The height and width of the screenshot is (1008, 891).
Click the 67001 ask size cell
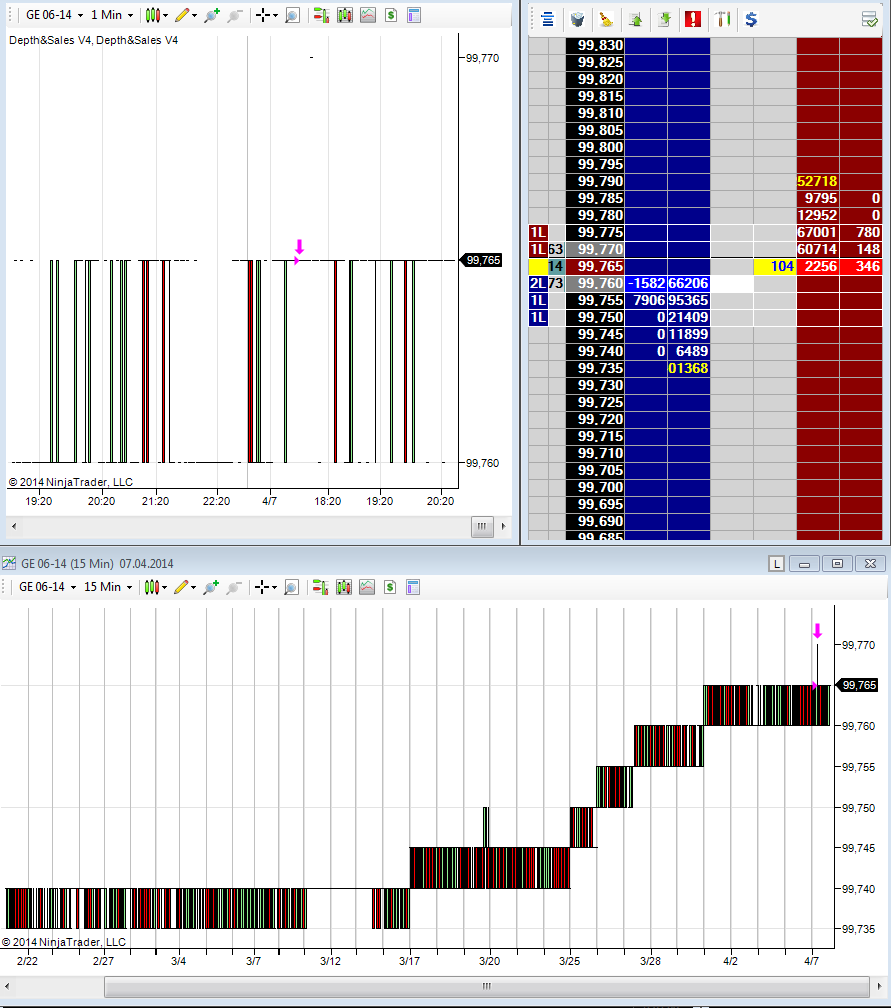818,232
